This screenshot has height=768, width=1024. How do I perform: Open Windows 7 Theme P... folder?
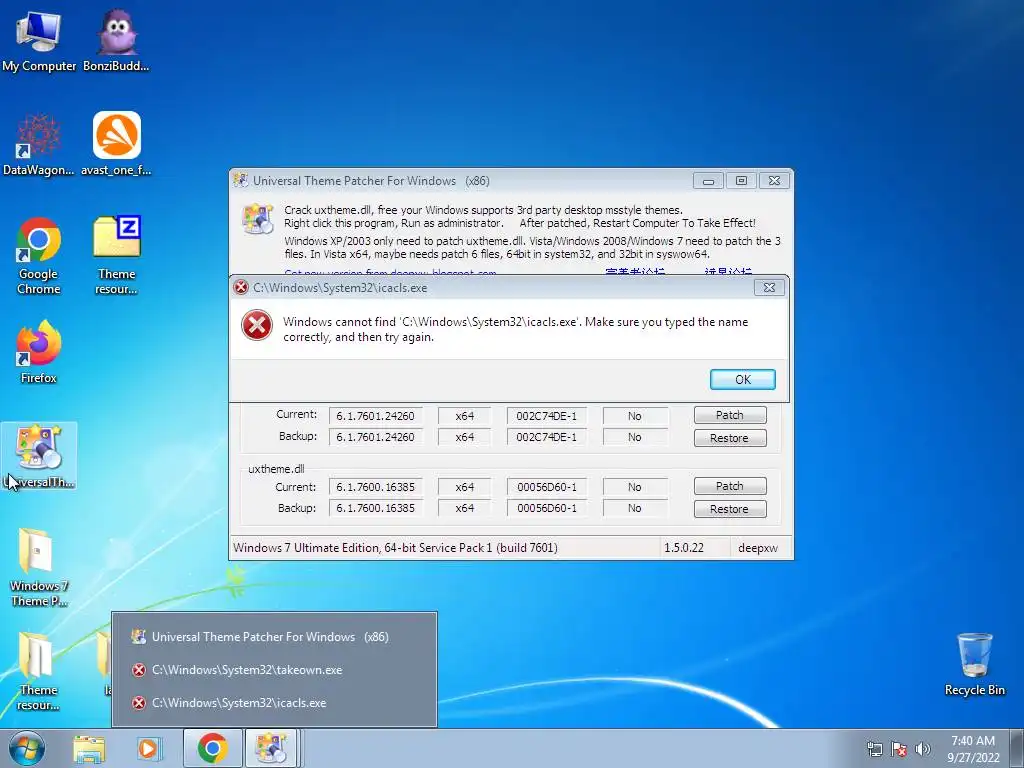pos(39,568)
